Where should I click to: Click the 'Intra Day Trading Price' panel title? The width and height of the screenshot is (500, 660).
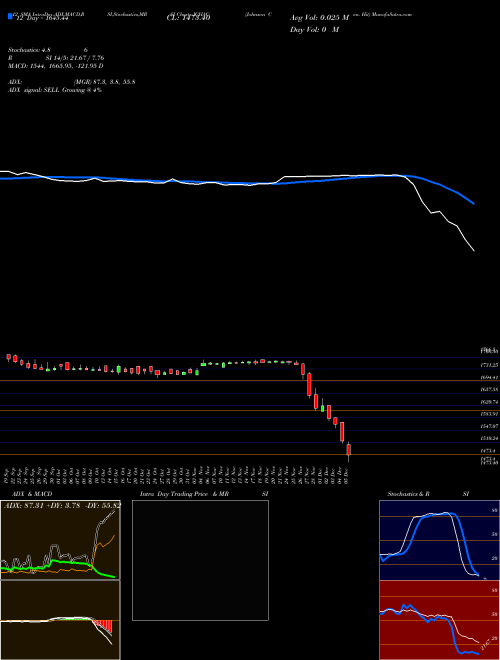(x=174, y=494)
